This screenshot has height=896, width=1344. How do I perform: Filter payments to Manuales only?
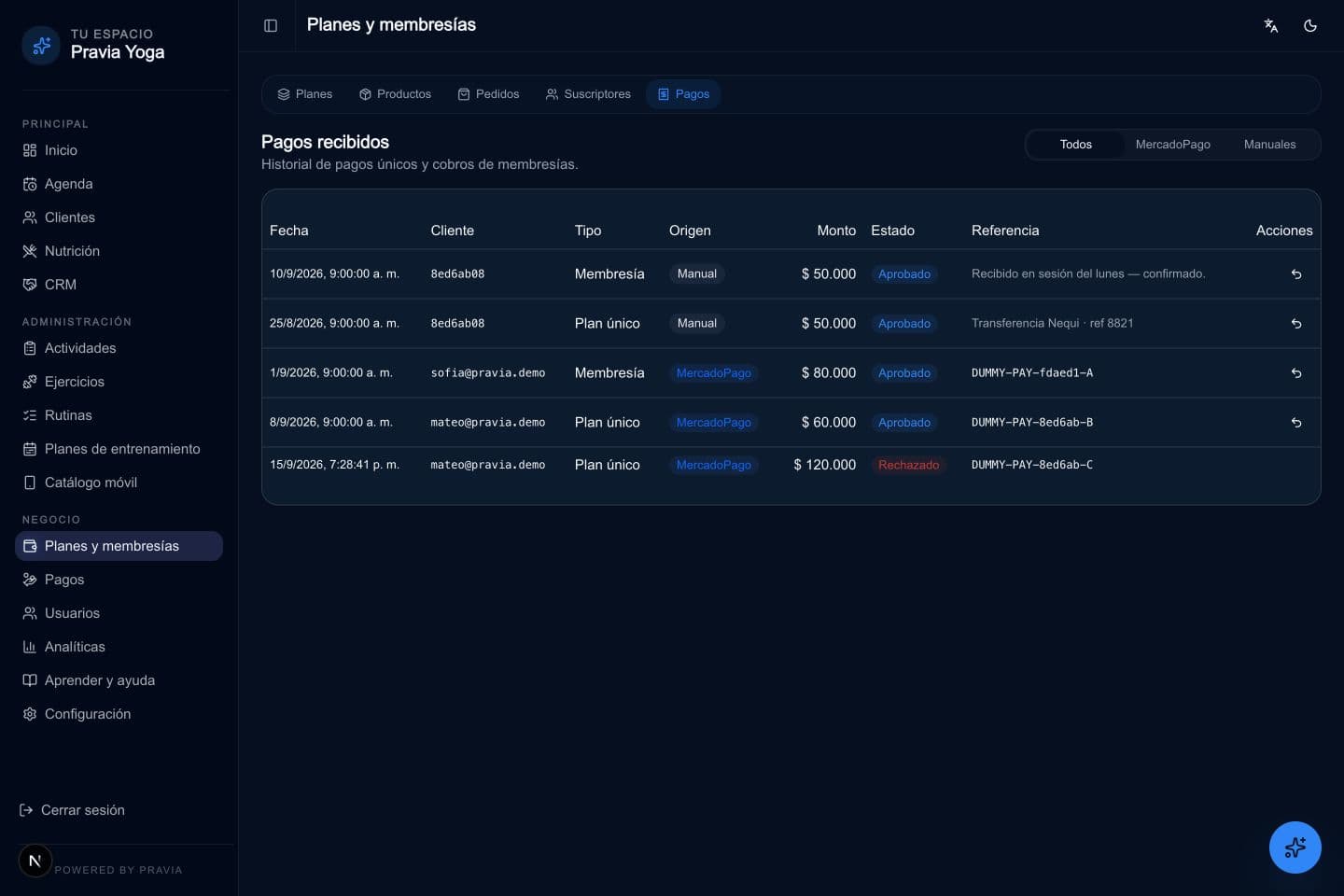pos(1269,145)
